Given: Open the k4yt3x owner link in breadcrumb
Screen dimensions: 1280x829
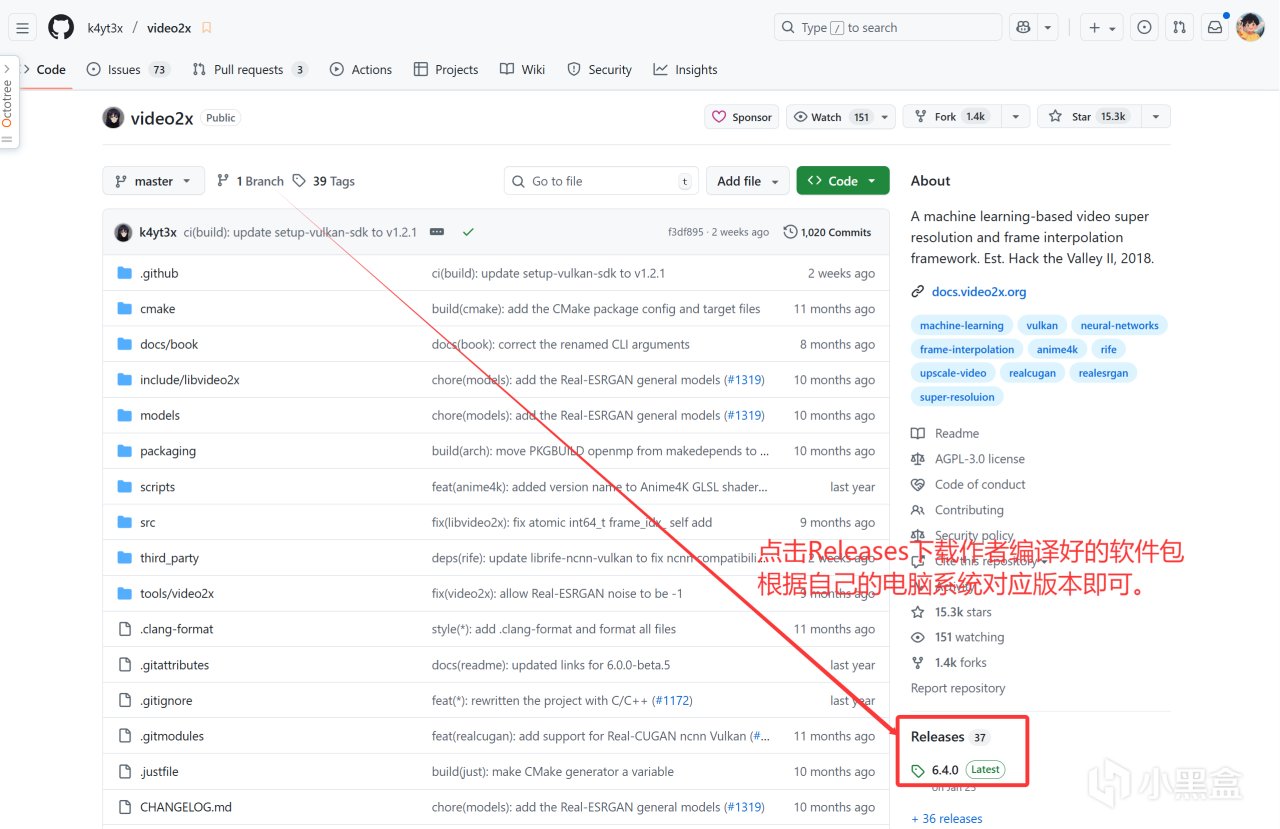Looking at the screenshot, I should (x=105, y=28).
